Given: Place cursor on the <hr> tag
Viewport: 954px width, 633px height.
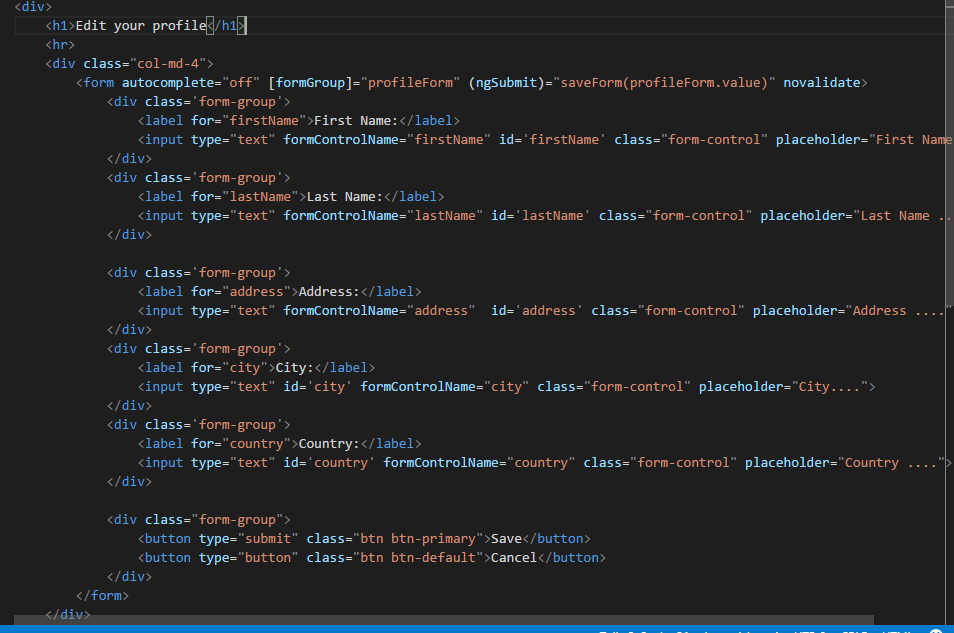Looking at the screenshot, I should [x=60, y=44].
